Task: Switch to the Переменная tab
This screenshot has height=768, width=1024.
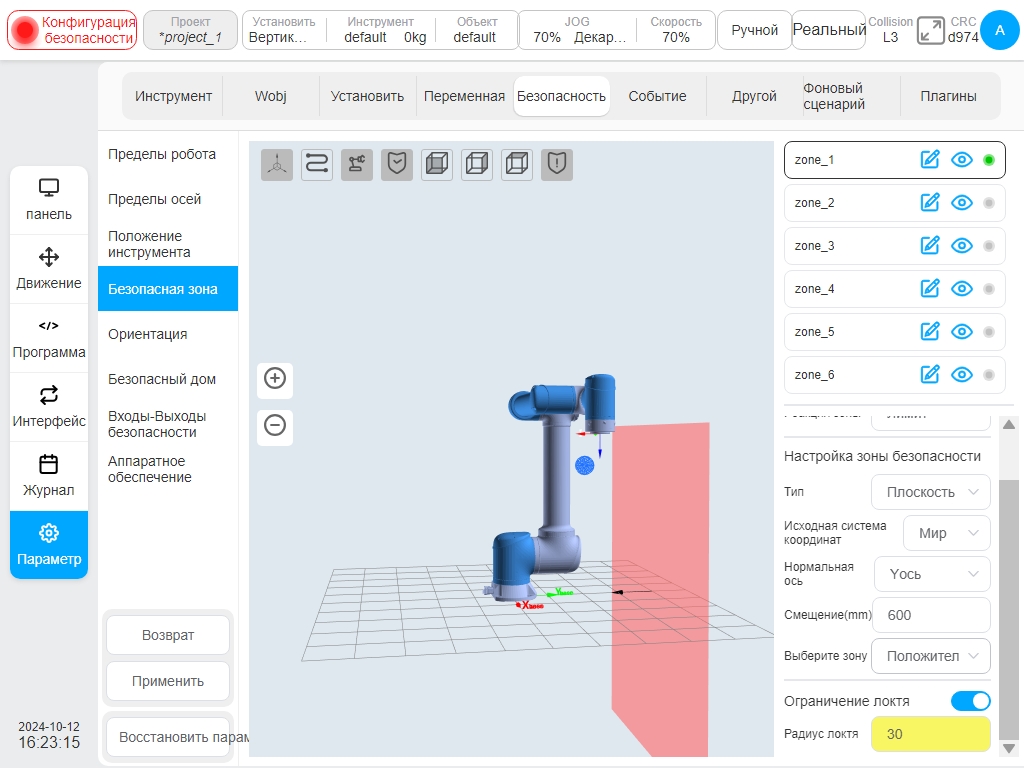Action: [464, 97]
